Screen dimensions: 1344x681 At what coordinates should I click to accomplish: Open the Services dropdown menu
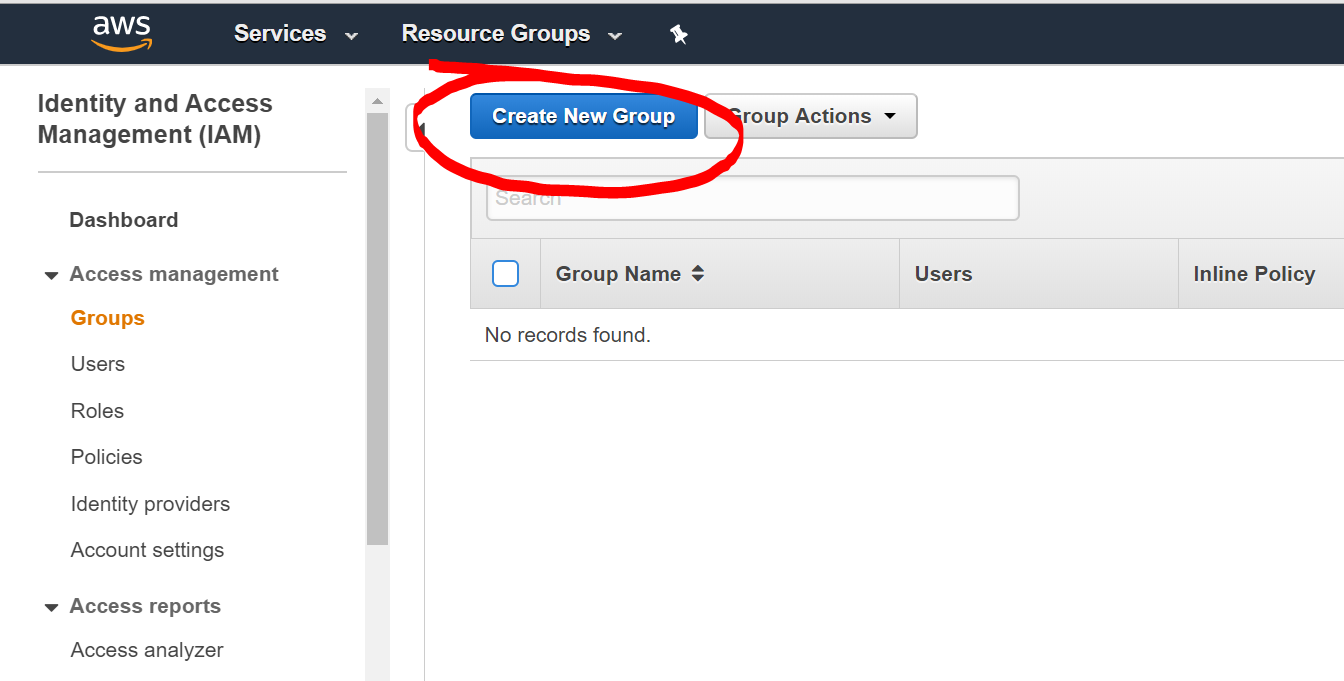(x=295, y=34)
